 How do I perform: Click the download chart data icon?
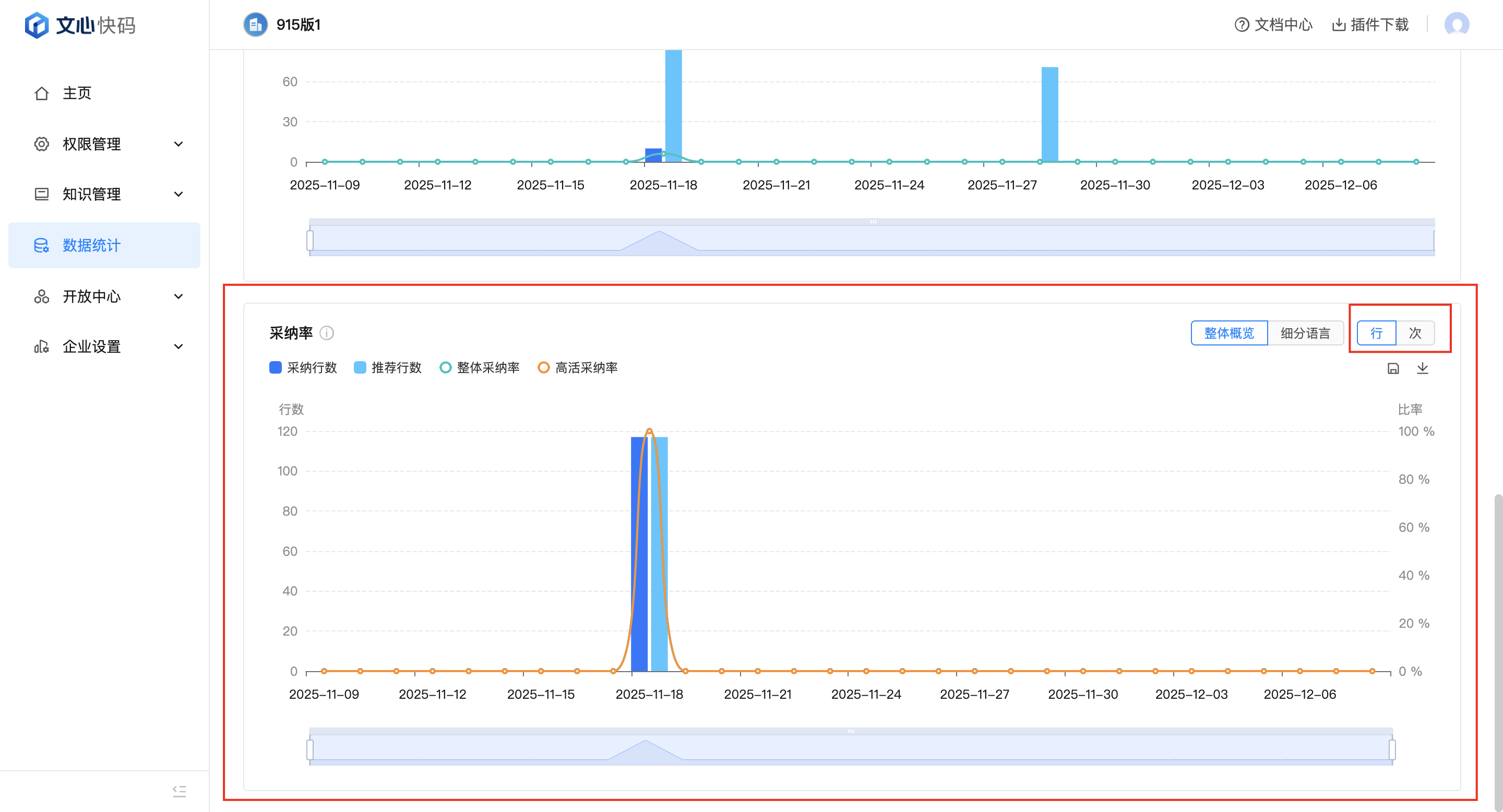(1423, 368)
